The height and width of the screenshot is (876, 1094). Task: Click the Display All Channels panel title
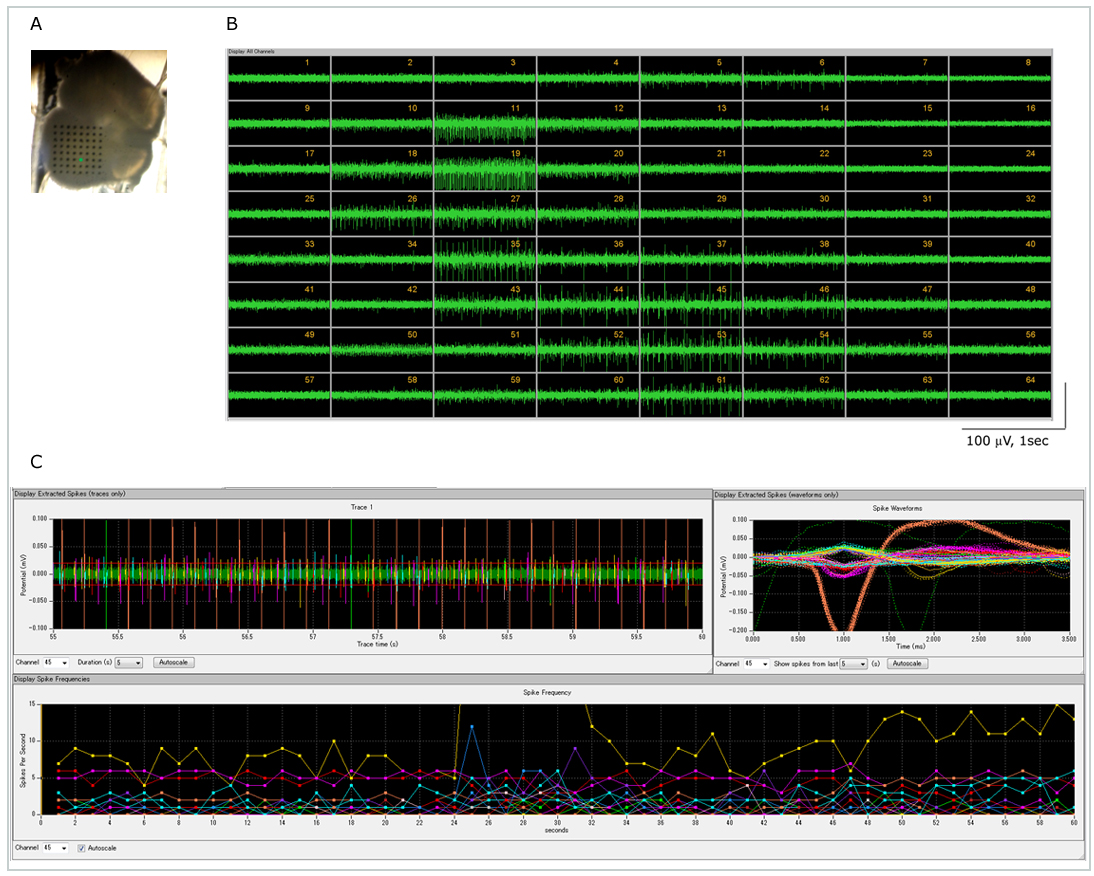coord(251,51)
